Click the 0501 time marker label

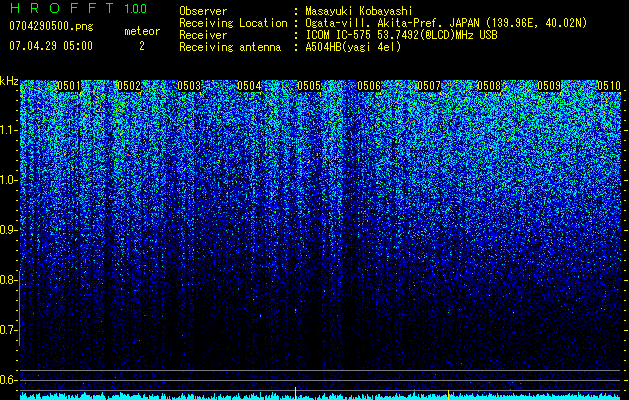69,86
